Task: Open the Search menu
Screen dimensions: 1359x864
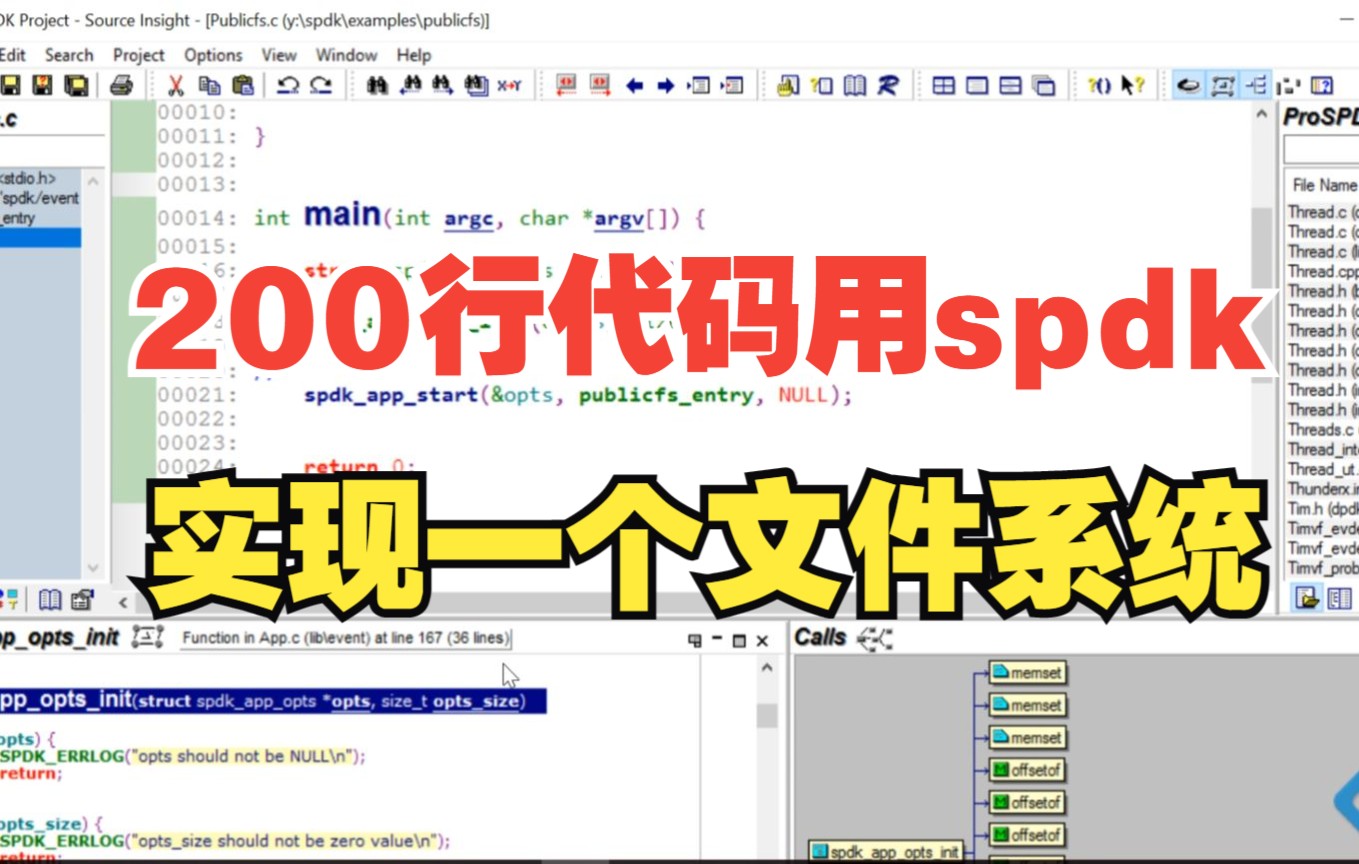Action: coord(69,55)
